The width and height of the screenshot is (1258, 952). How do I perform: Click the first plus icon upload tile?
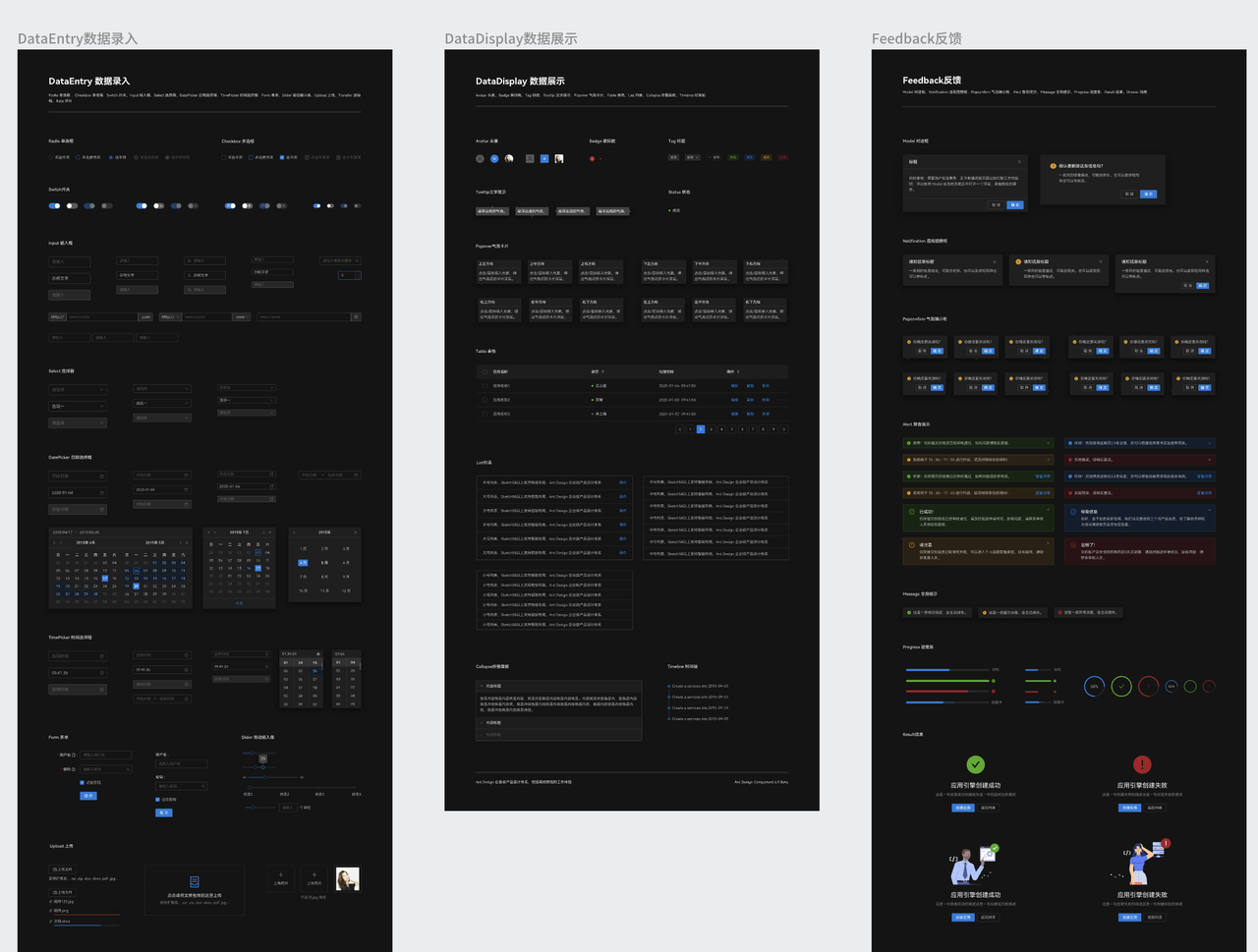click(281, 875)
